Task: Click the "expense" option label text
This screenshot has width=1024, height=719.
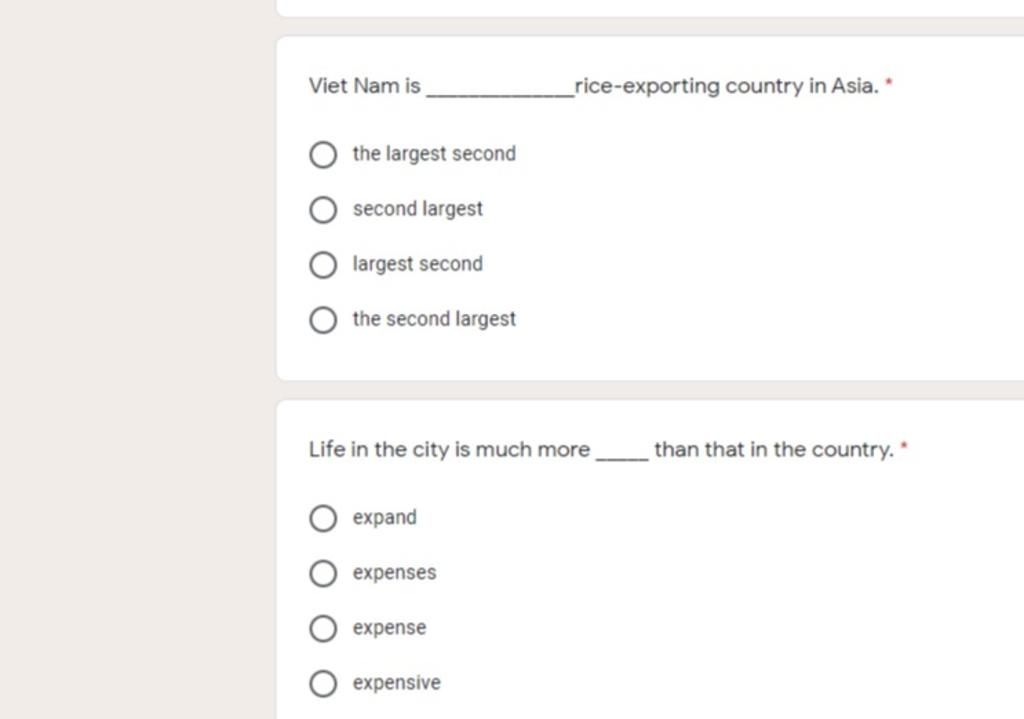Action: 389,628
